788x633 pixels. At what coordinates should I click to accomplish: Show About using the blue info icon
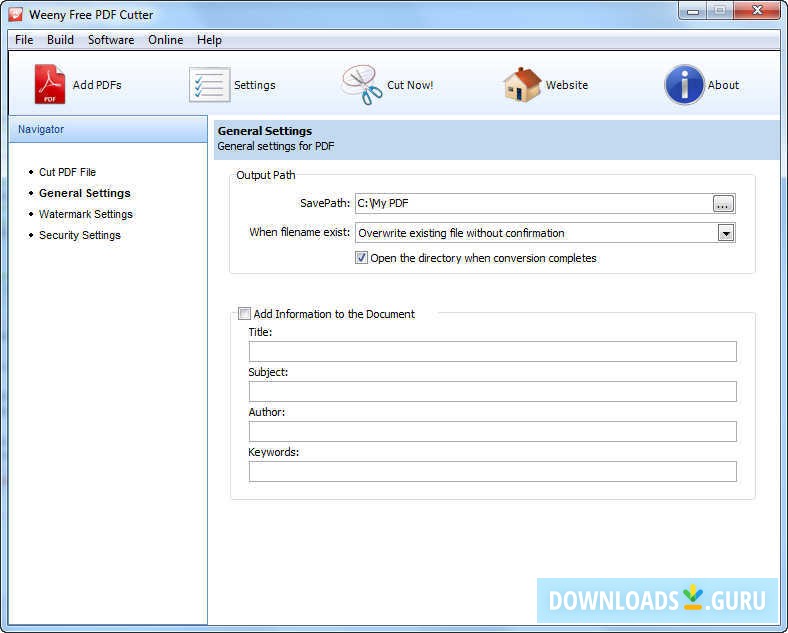(x=684, y=85)
